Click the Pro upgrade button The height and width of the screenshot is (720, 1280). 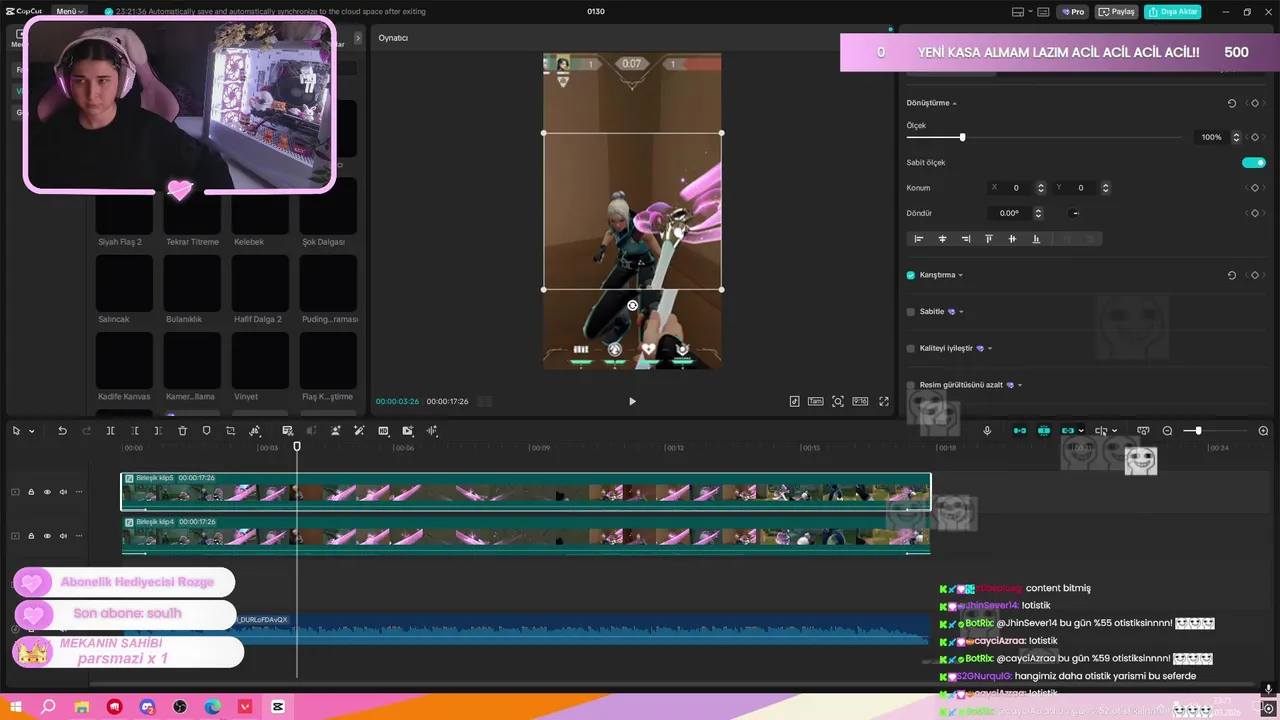1074,12
